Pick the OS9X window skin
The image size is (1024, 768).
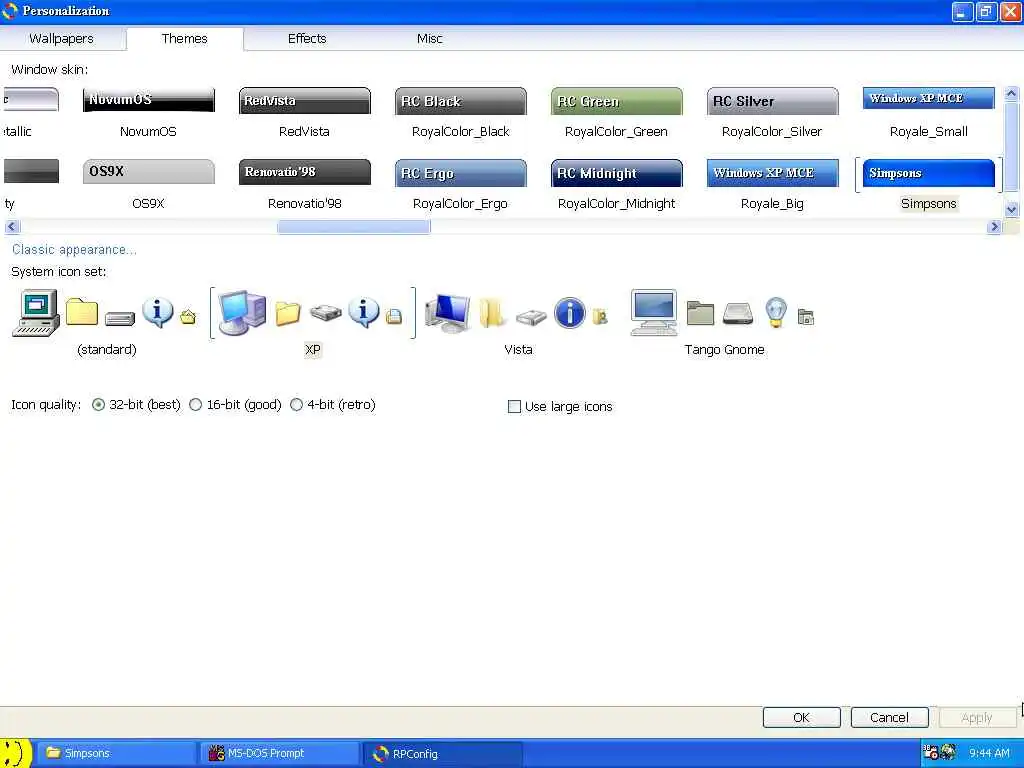point(148,172)
